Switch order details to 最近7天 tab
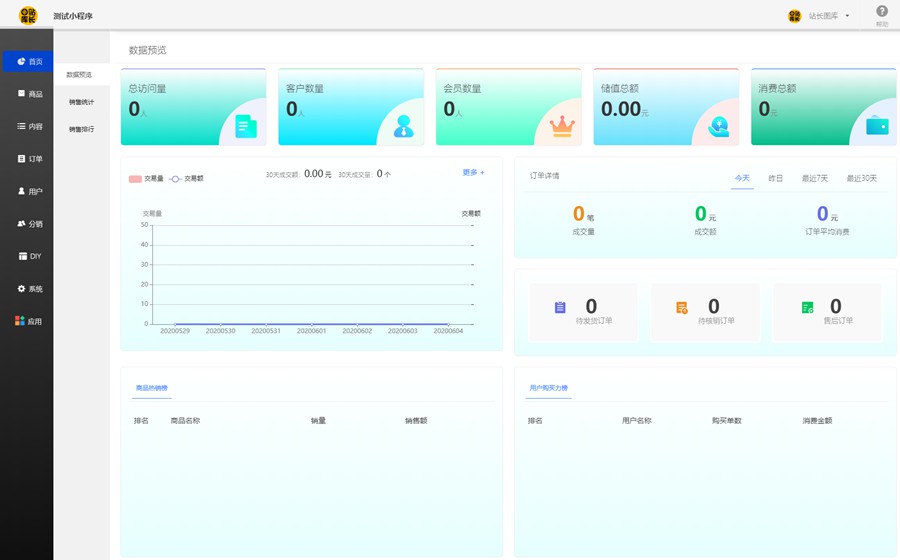Viewport: 900px width, 560px height. (x=814, y=178)
